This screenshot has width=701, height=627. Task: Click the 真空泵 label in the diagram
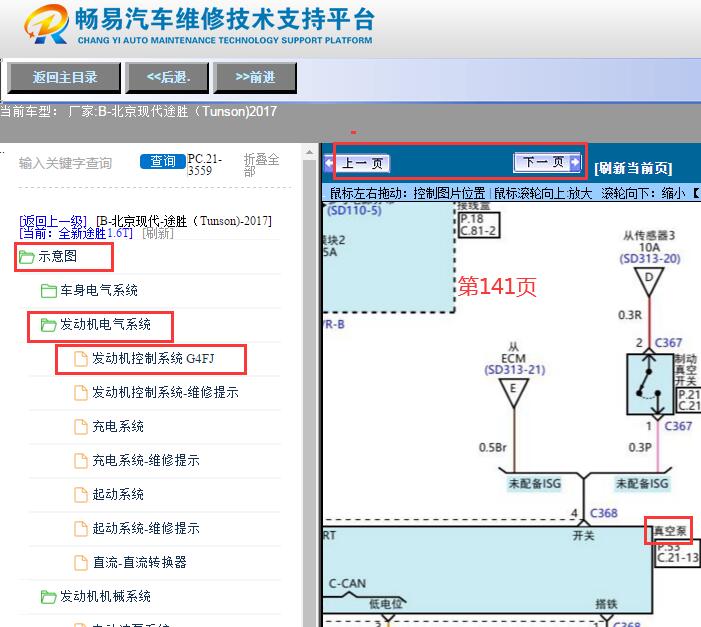670,531
